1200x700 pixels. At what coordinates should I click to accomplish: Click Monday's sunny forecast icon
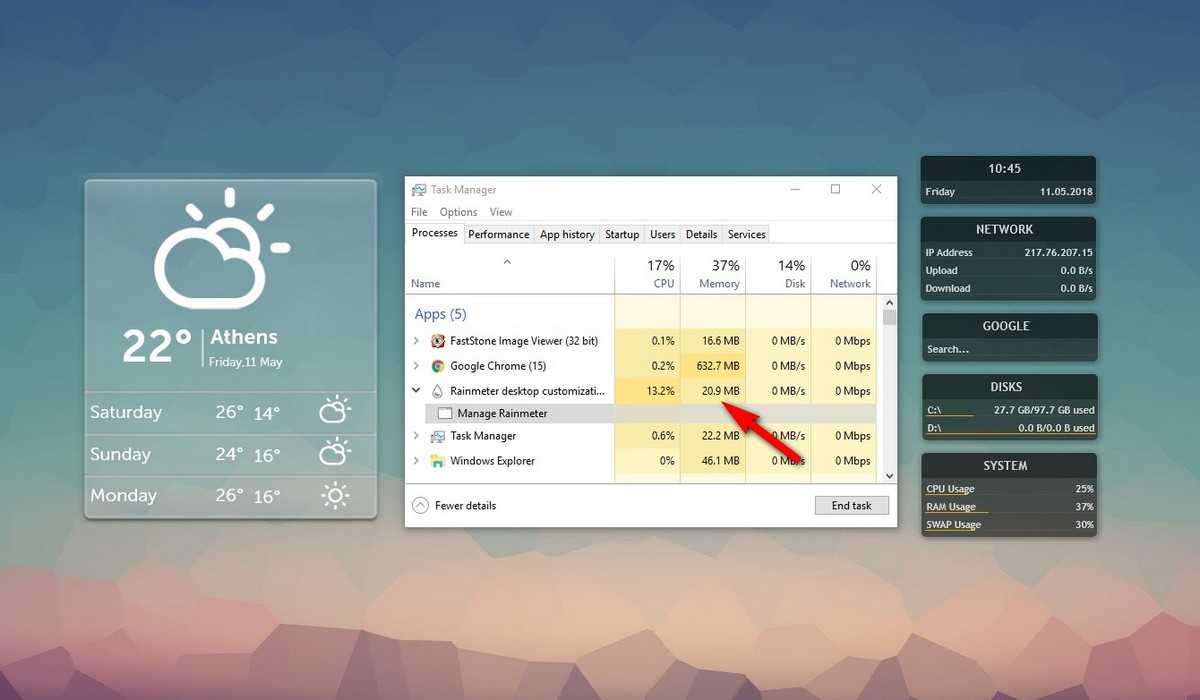(x=334, y=496)
